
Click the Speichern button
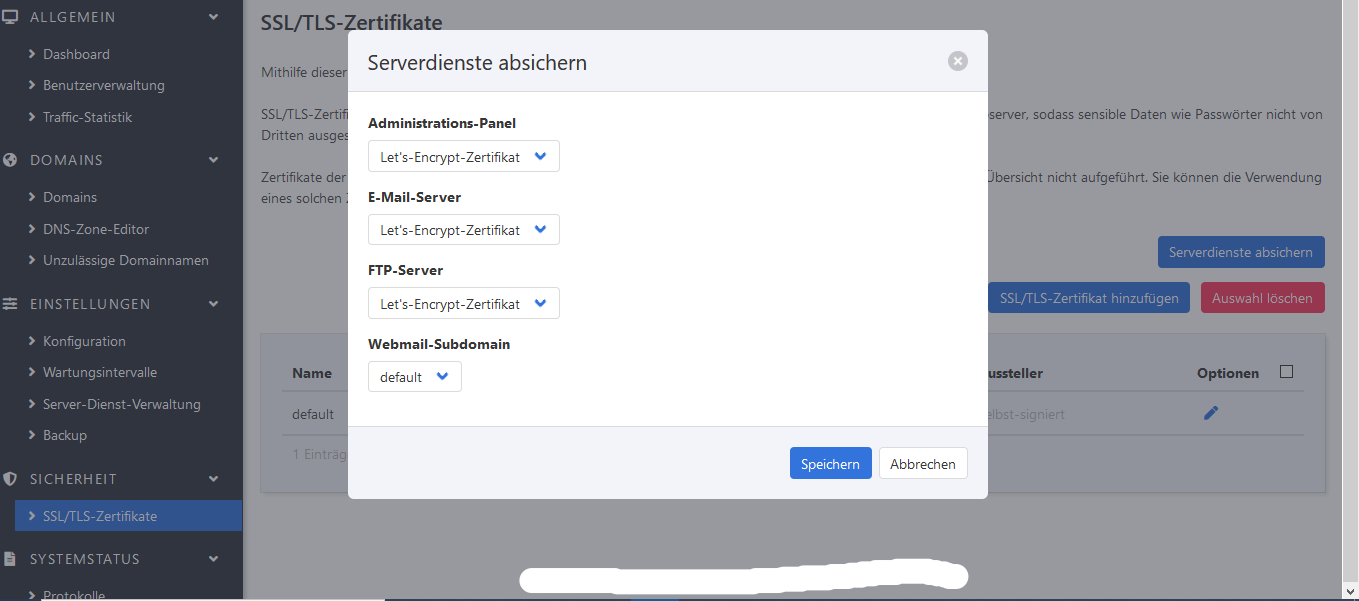pos(830,464)
